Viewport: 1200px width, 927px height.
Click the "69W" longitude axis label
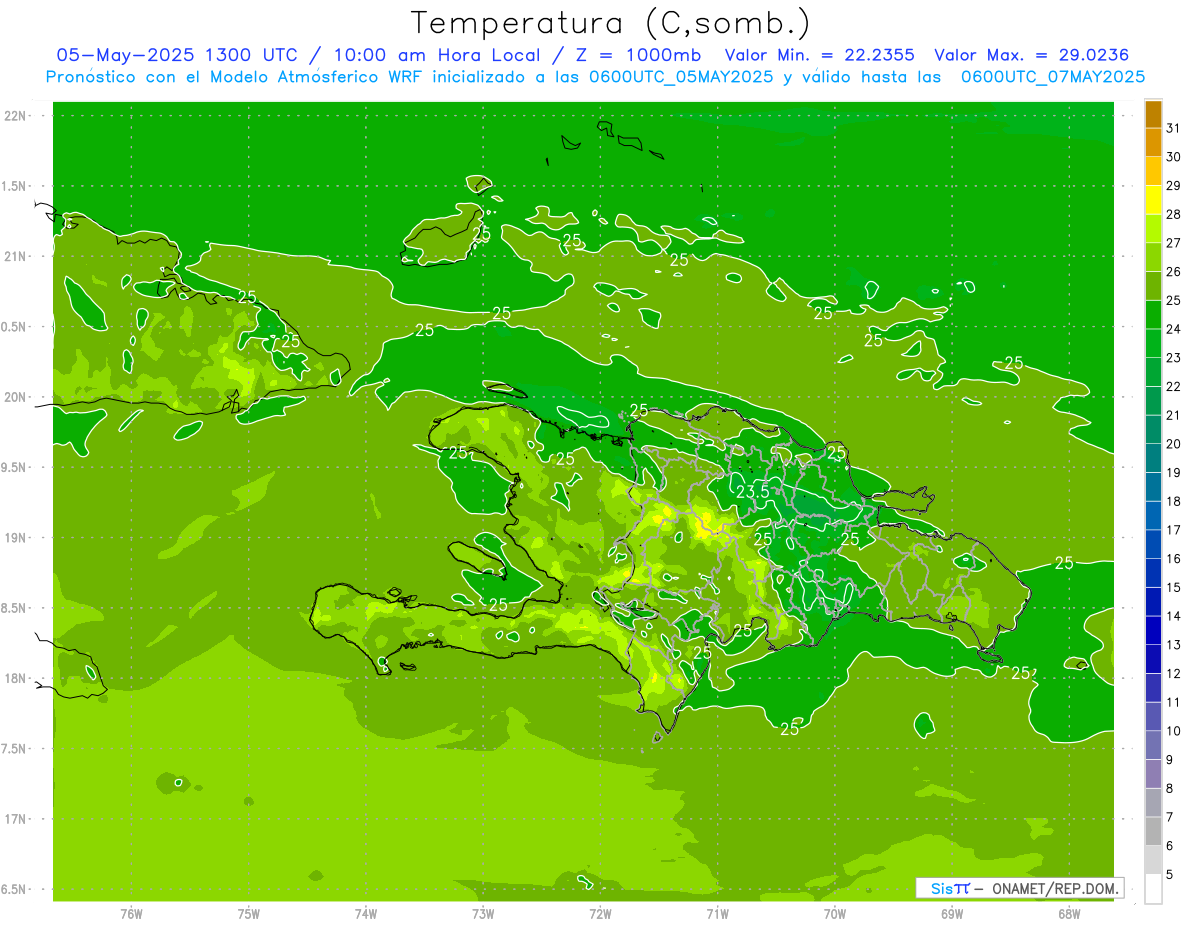pos(952,914)
